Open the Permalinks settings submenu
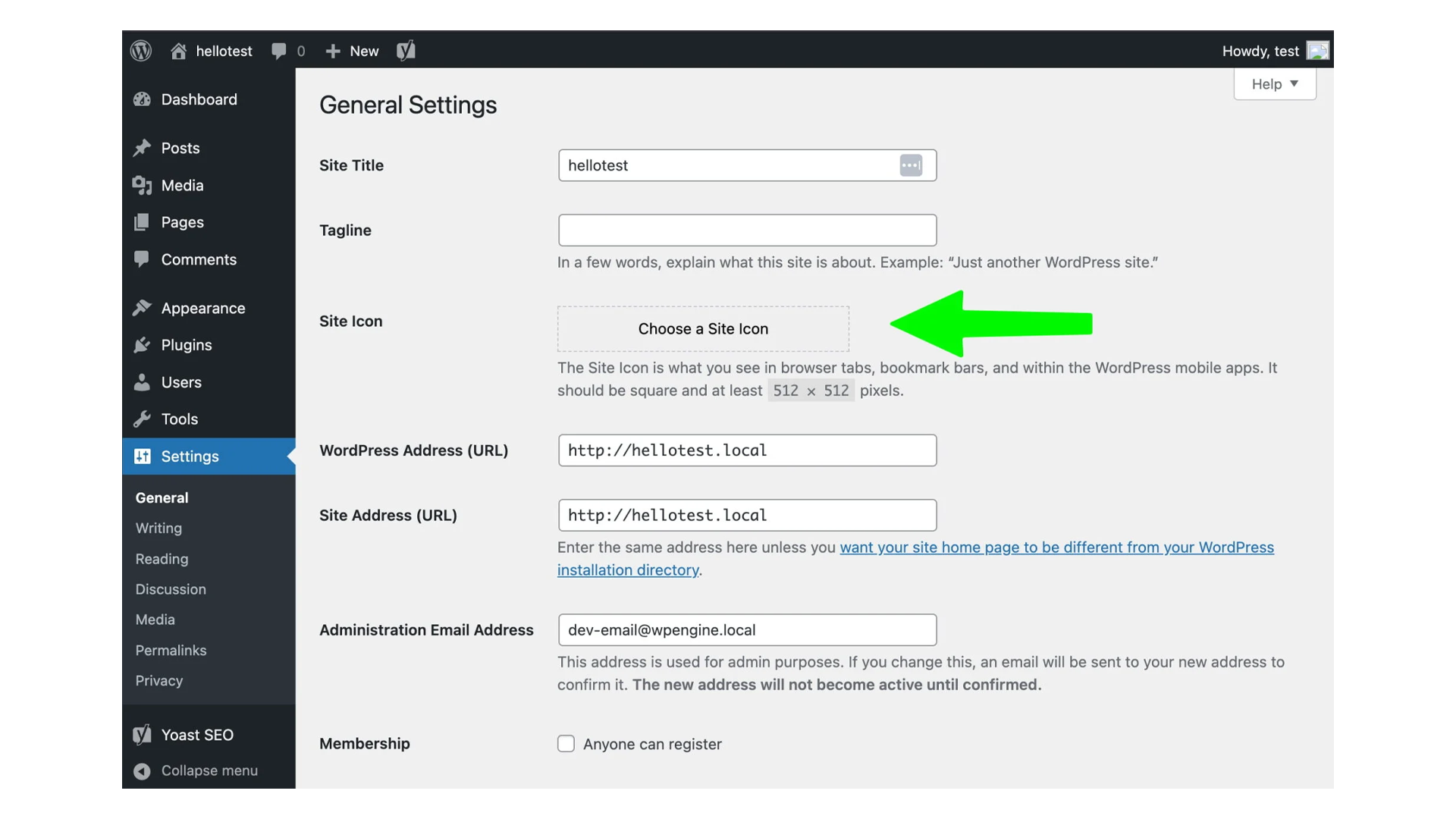This screenshot has width=1456, height=819. (171, 651)
